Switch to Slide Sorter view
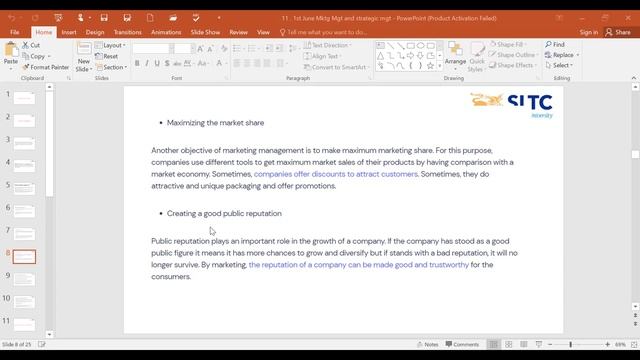This screenshot has height=360, width=640. (x=509, y=344)
